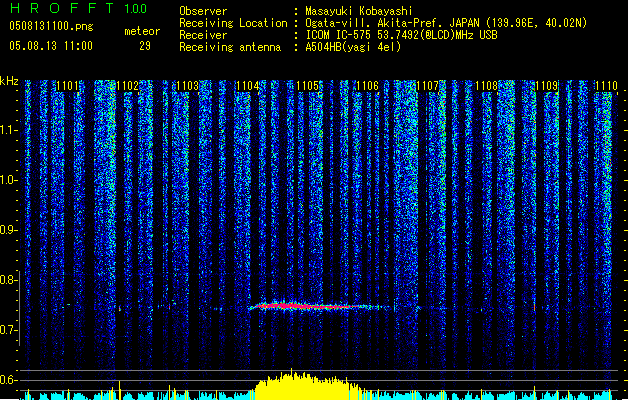Screen dimensions: 629x400
Task: Click the meteor count 29
Action: tap(145, 46)
